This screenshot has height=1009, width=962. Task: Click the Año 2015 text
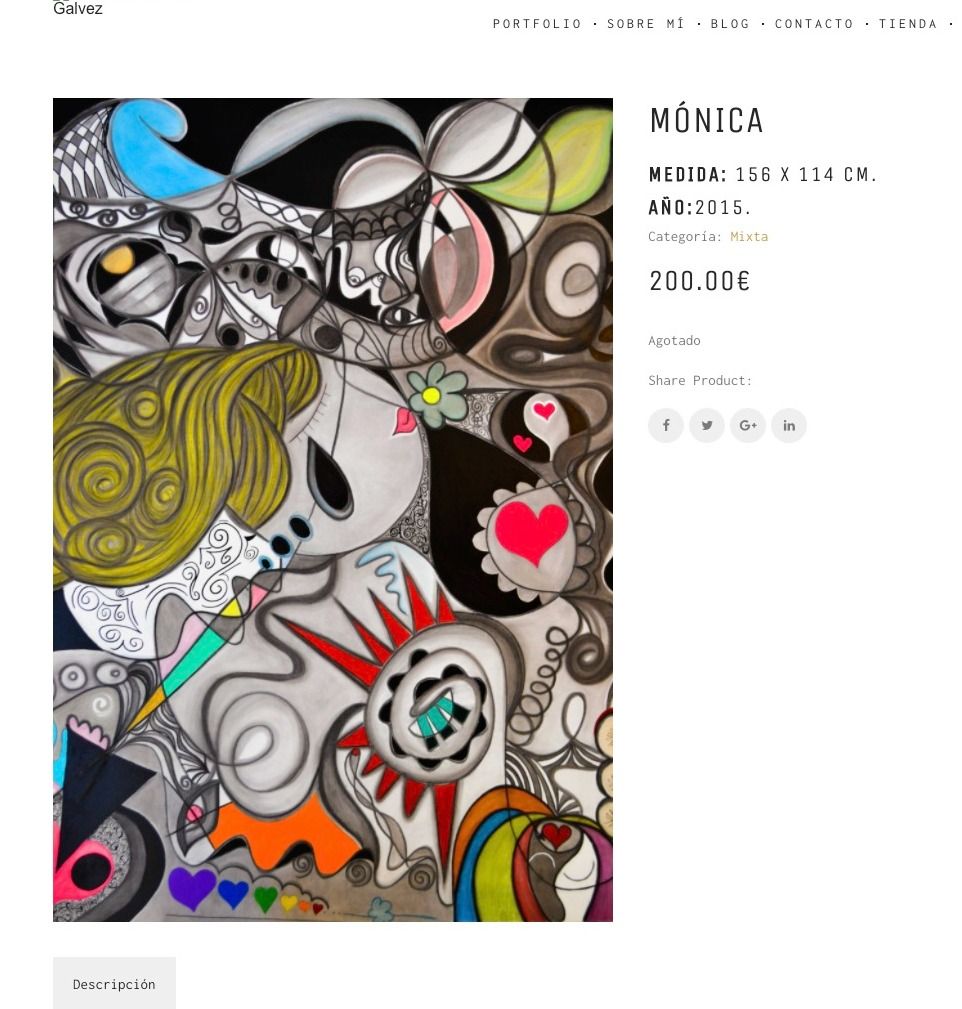point(700,207)
